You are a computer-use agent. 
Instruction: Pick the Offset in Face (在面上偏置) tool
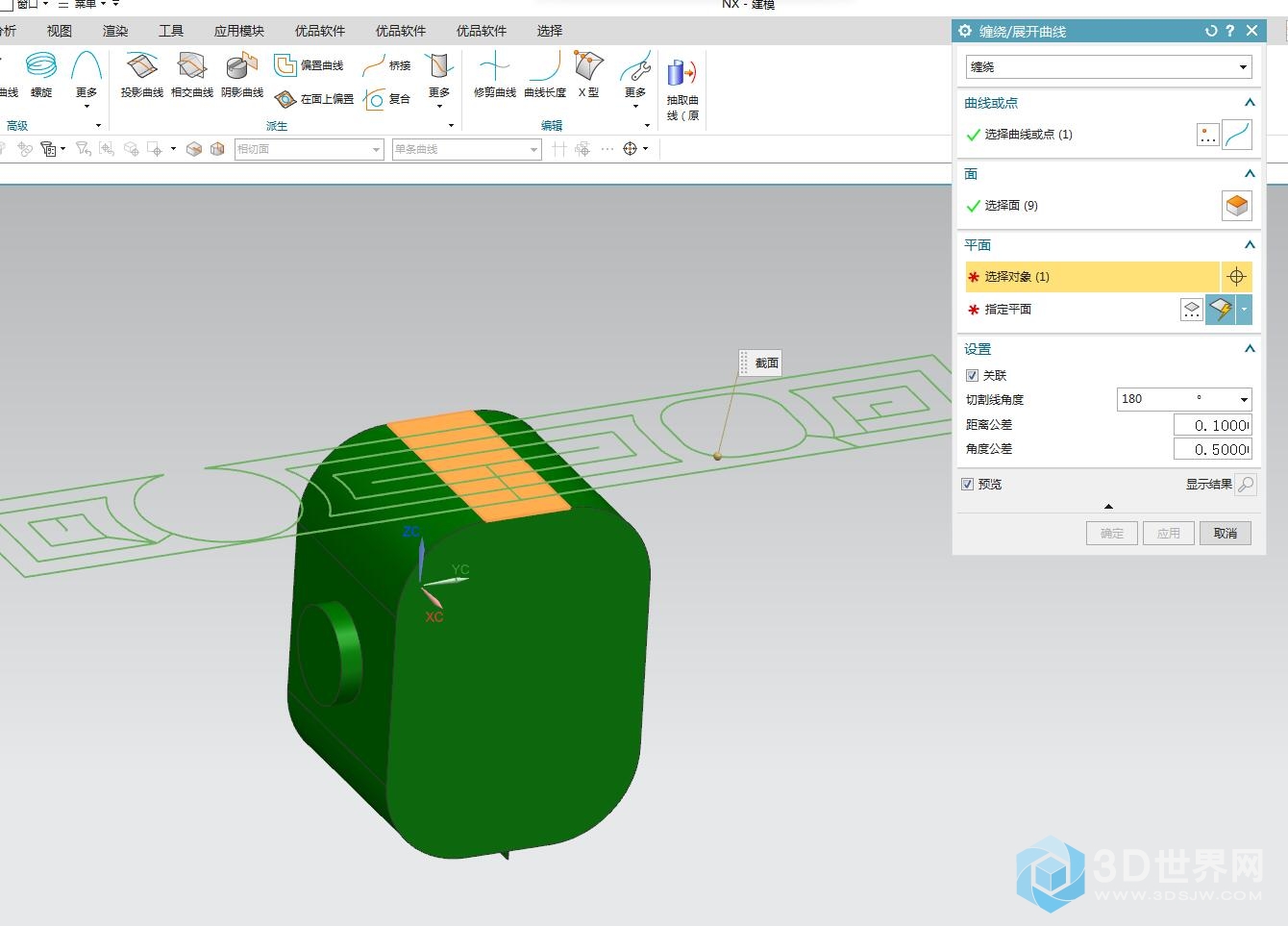(314, 98)
